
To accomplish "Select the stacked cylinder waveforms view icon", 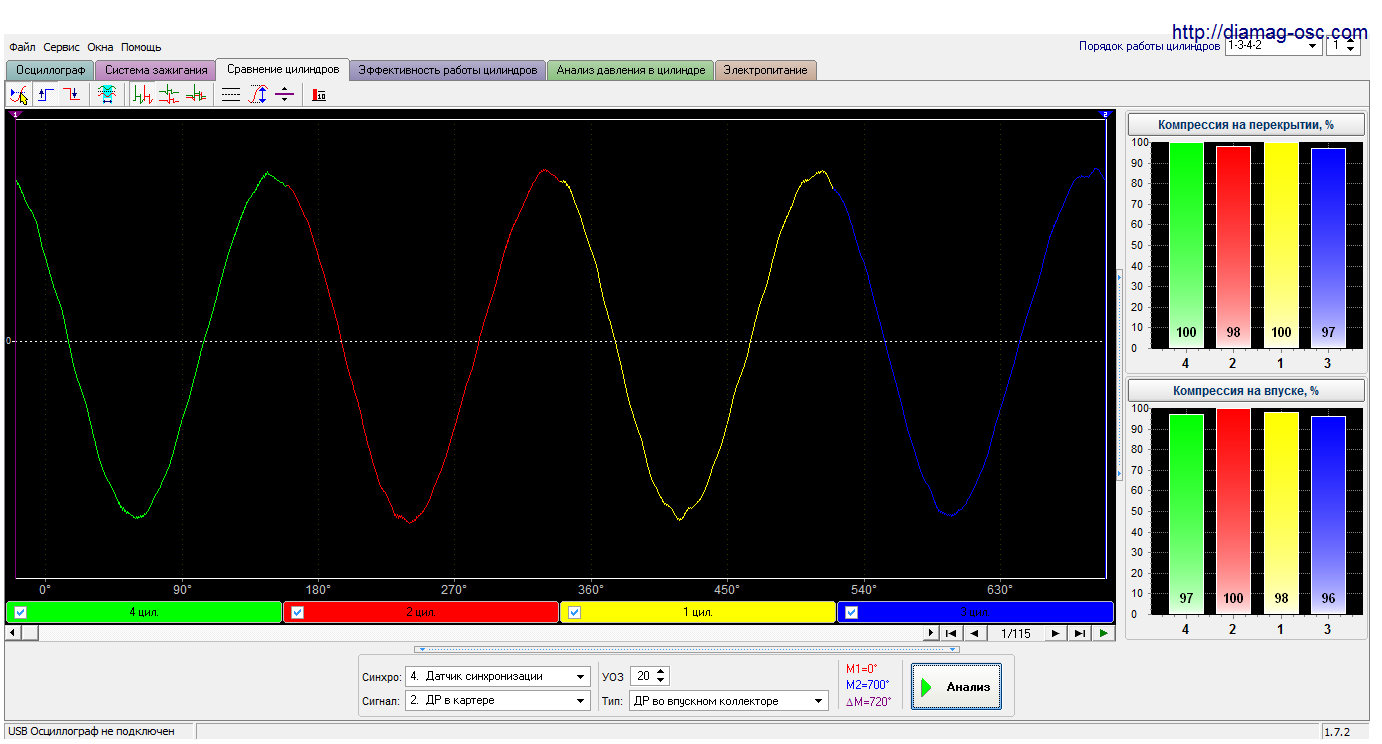I will [169, 95].
